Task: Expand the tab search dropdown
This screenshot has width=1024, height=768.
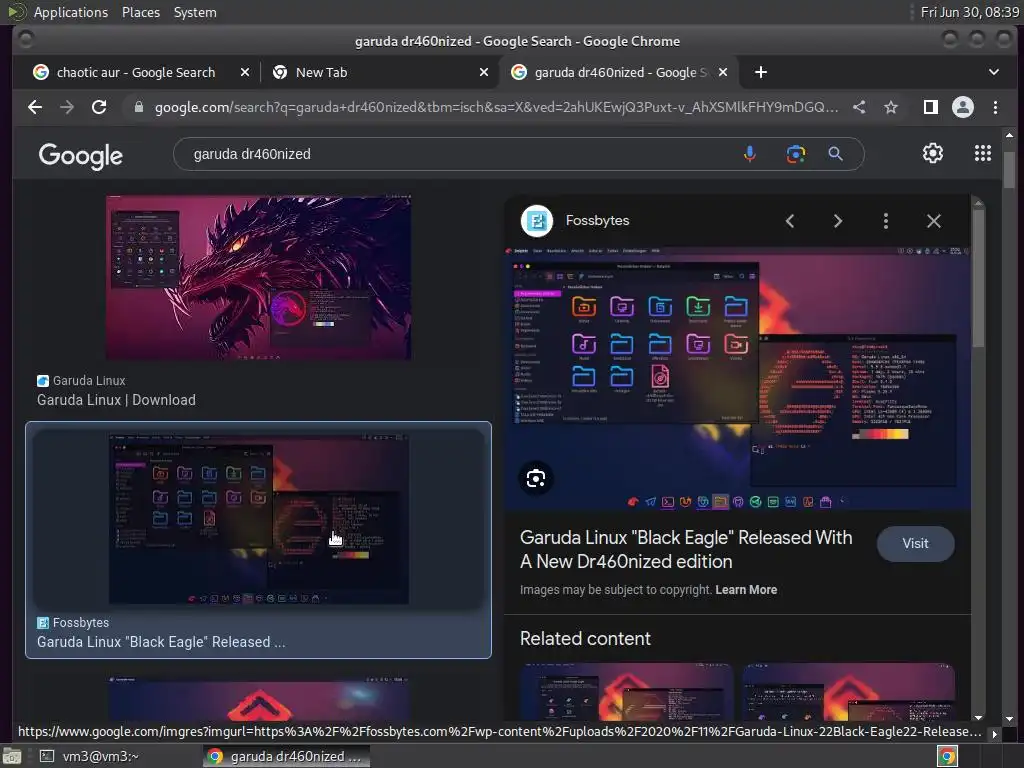Action: (x=993, y=72)
